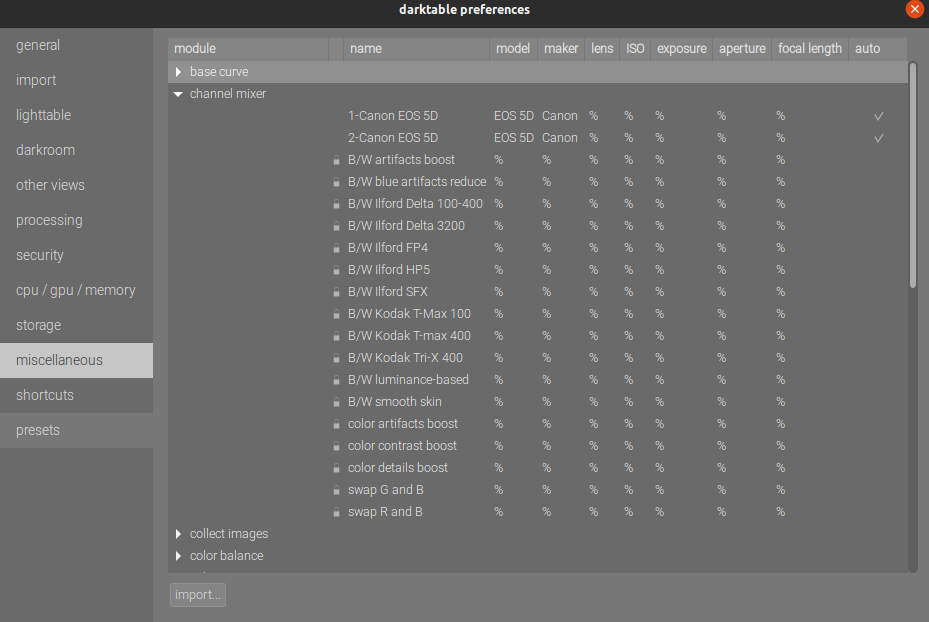Open the general preferences tab

click(76, 45)
